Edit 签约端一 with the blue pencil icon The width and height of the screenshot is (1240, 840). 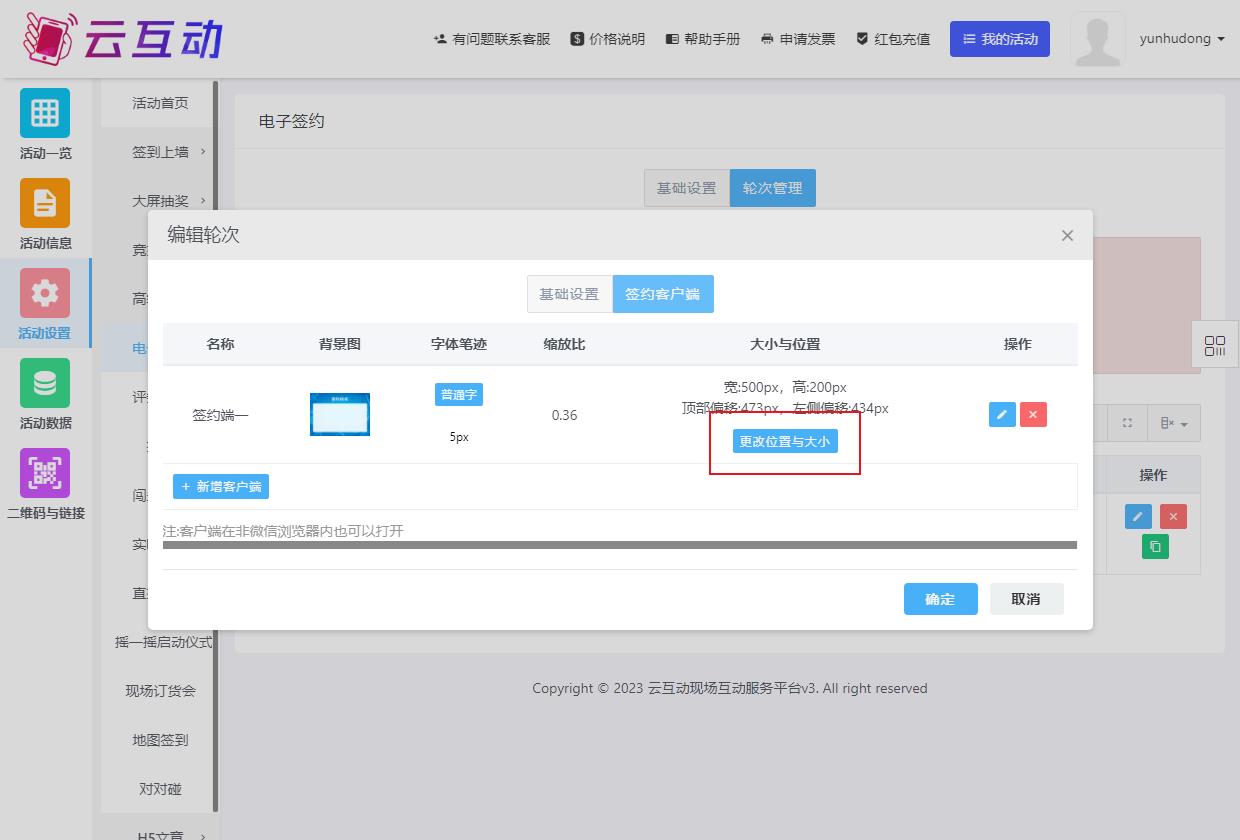tap(1002, 414)
